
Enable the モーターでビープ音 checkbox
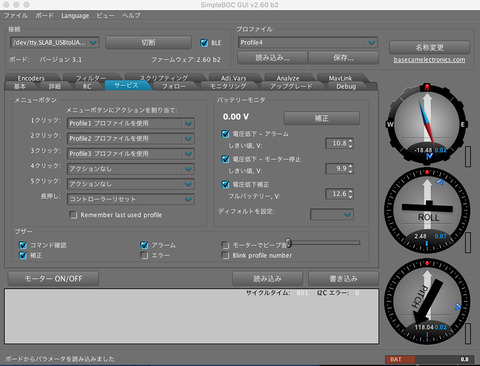[x=226, y=245]
